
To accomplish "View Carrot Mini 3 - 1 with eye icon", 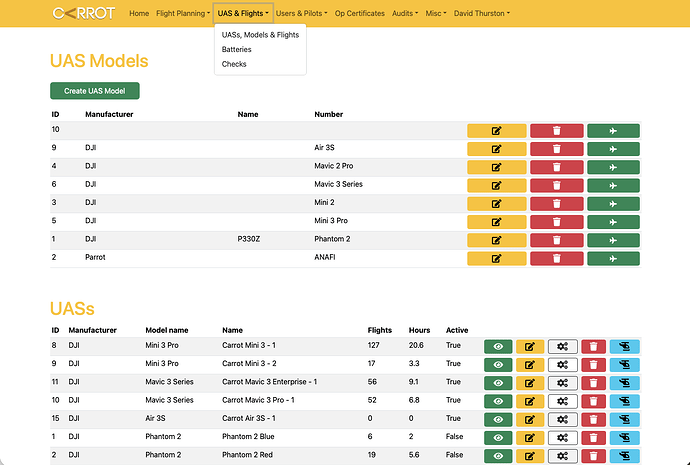I will [498, 347].
